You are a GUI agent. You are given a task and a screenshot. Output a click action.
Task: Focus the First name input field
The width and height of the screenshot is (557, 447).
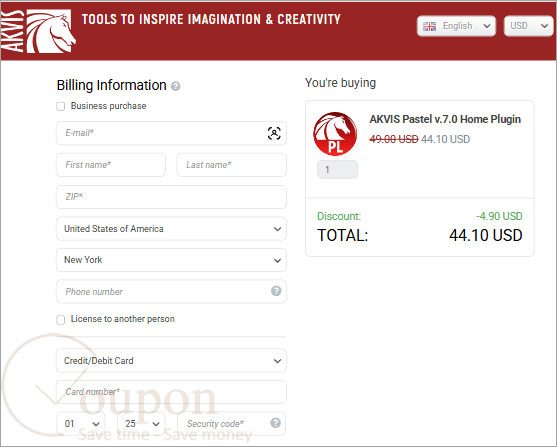(x=111, y=165)
